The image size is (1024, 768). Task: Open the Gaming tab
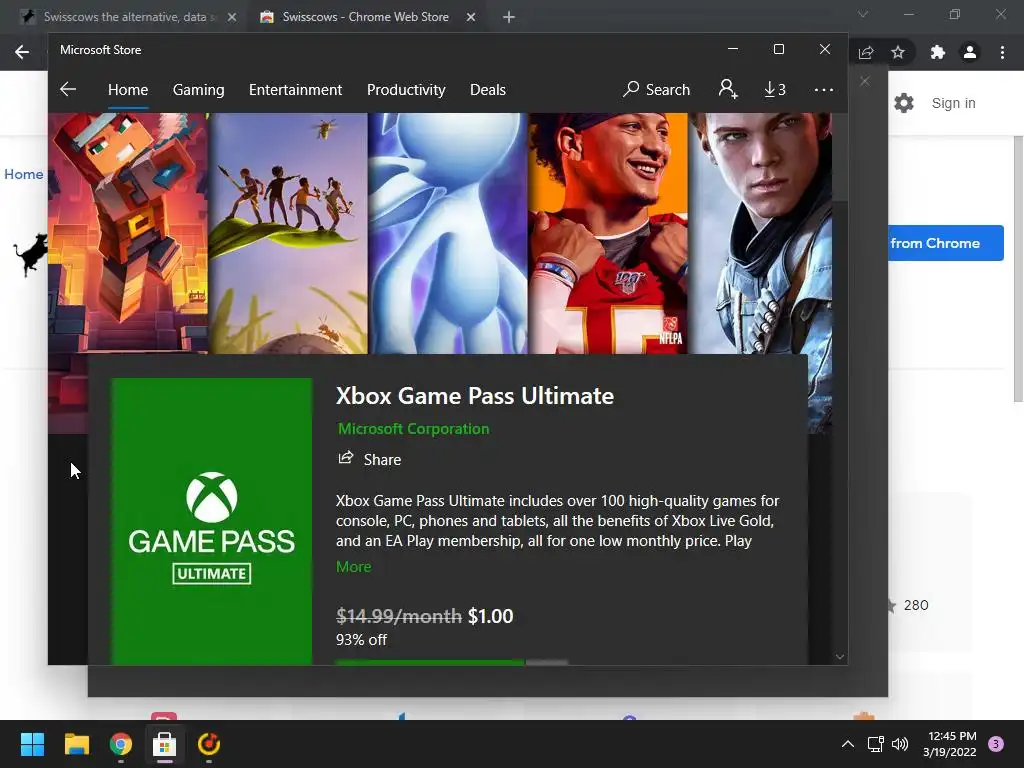(x=199, y=89)
